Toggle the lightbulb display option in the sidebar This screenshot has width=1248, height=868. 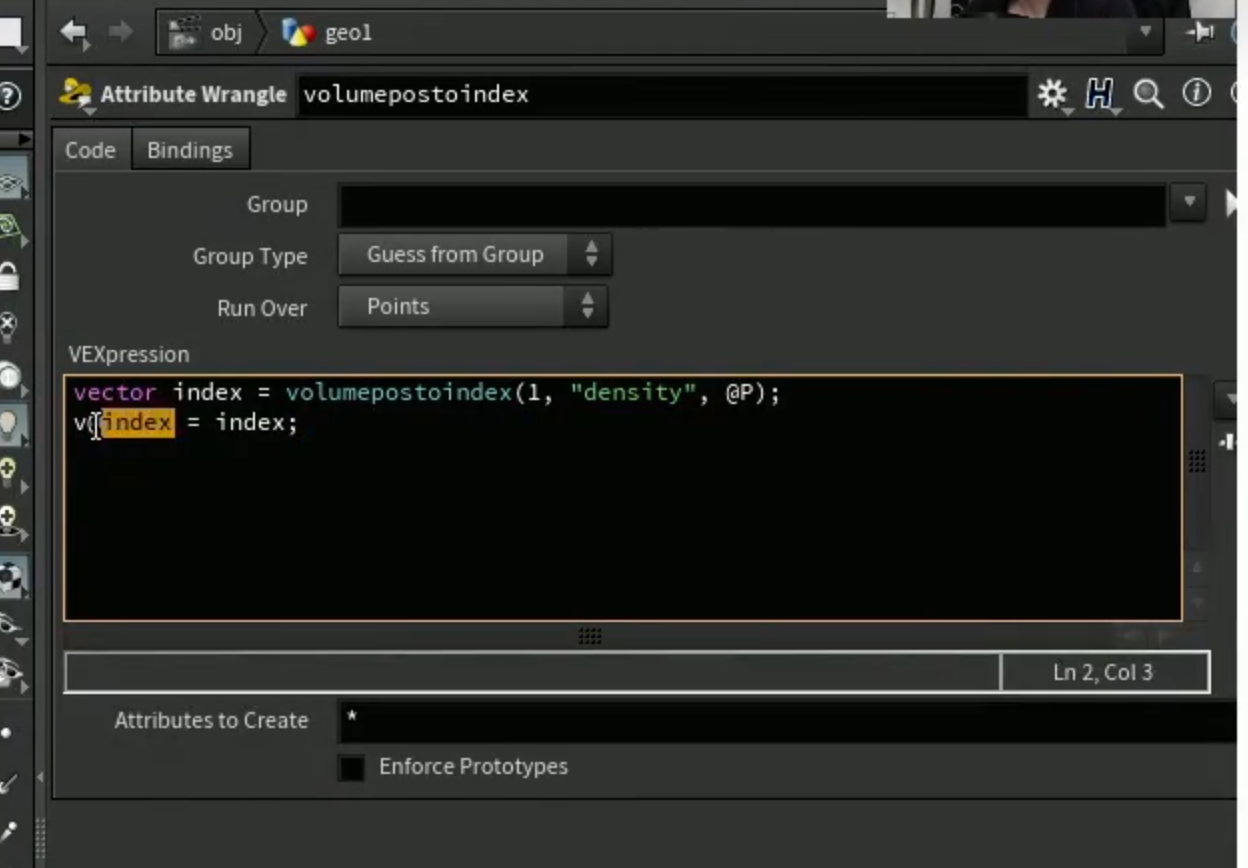coord(10,424)
